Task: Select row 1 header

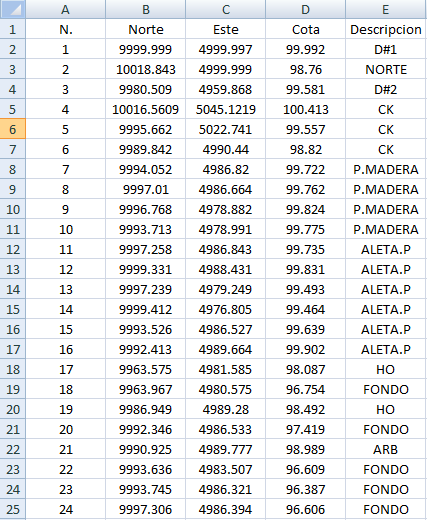Action: (13, 29)
